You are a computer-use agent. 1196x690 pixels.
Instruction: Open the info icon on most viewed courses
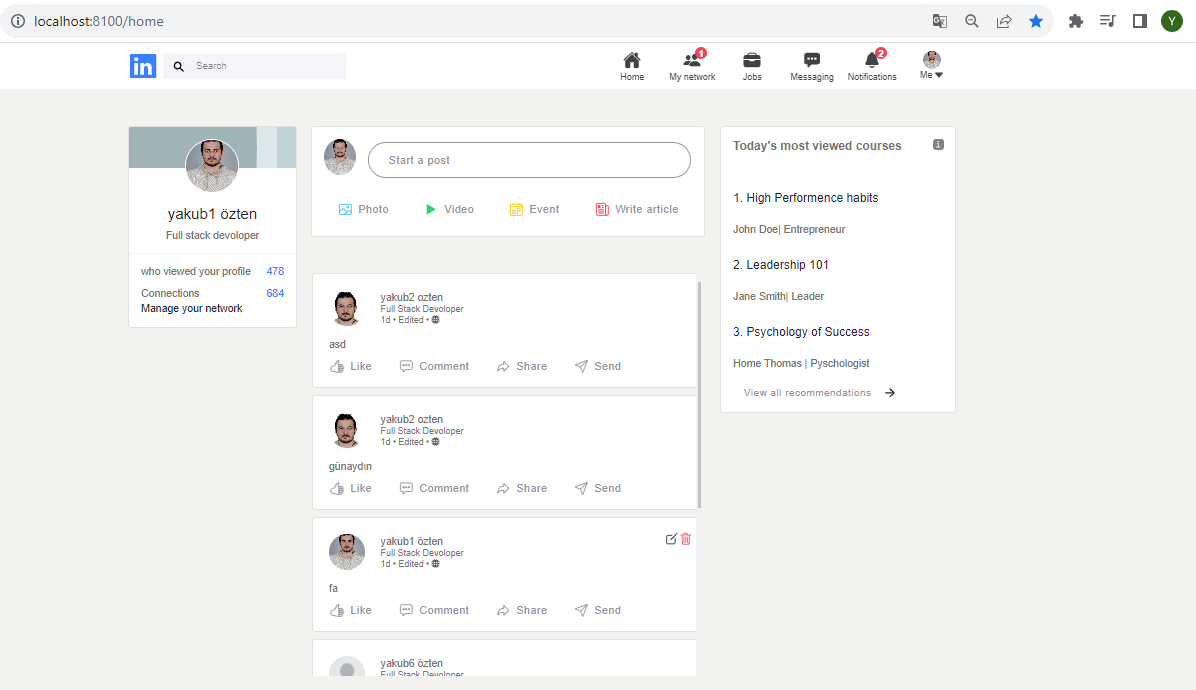point(937,144)
